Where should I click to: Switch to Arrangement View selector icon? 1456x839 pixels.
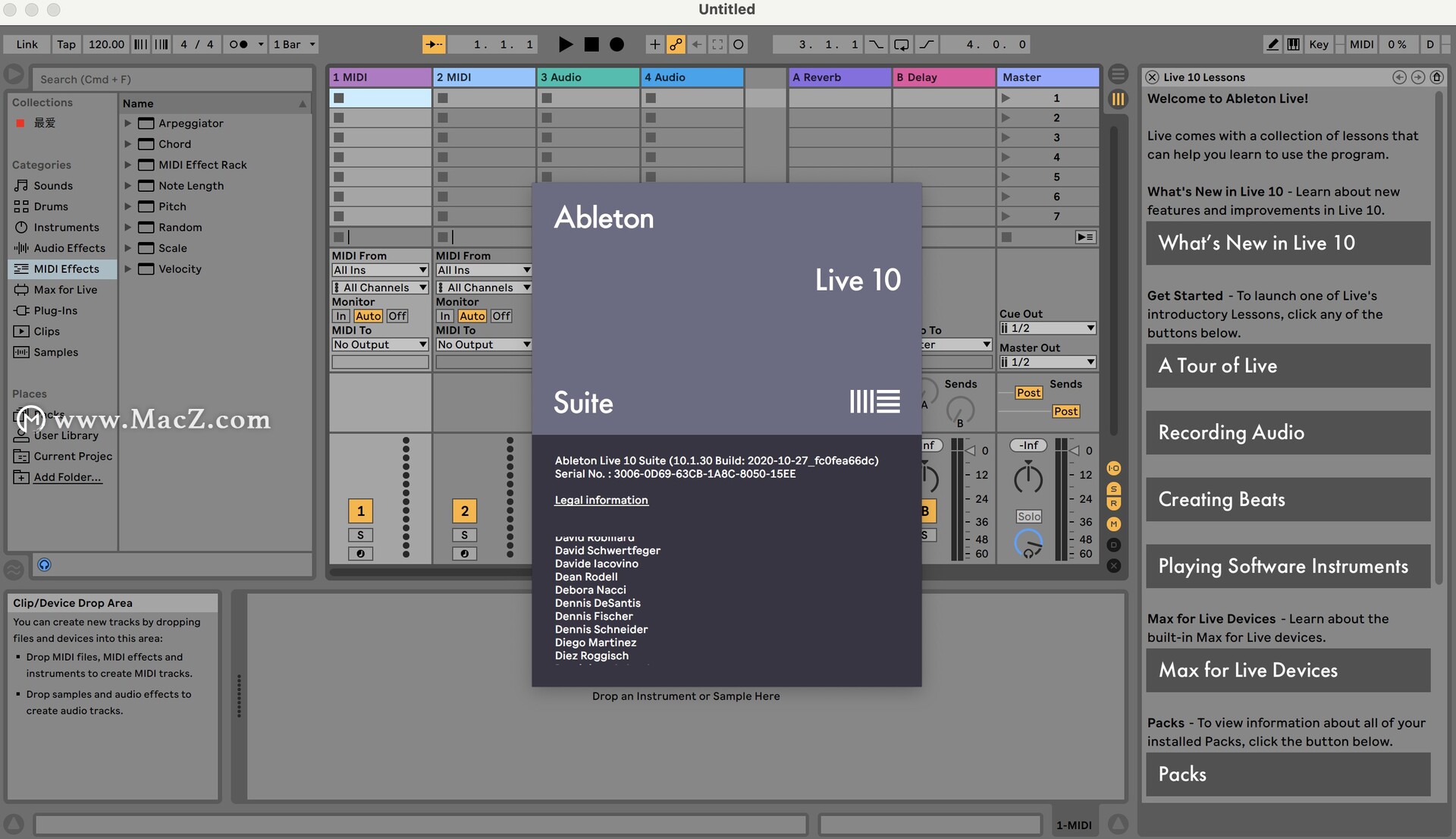[1118, 74]
